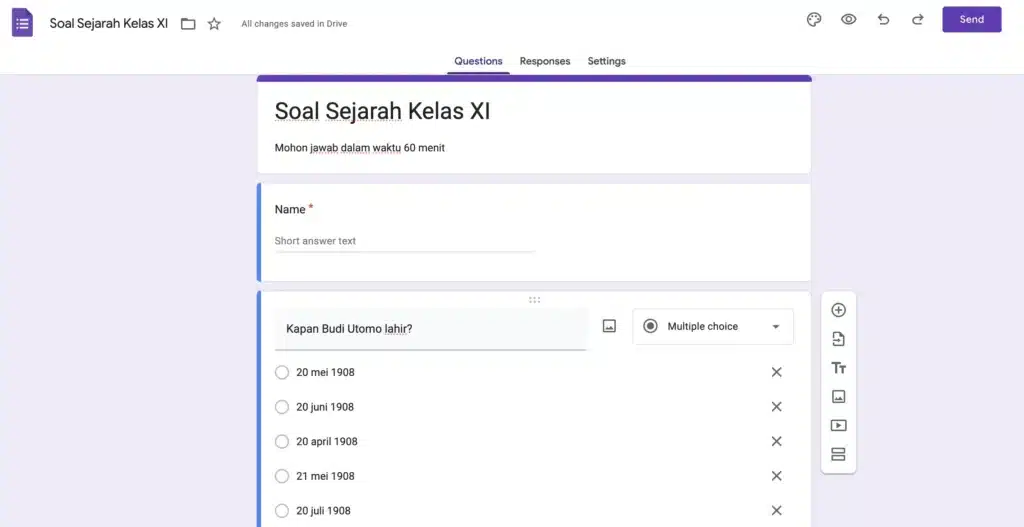
Task: Add title and description with Tt icon
Action: [x=839, y=368]
